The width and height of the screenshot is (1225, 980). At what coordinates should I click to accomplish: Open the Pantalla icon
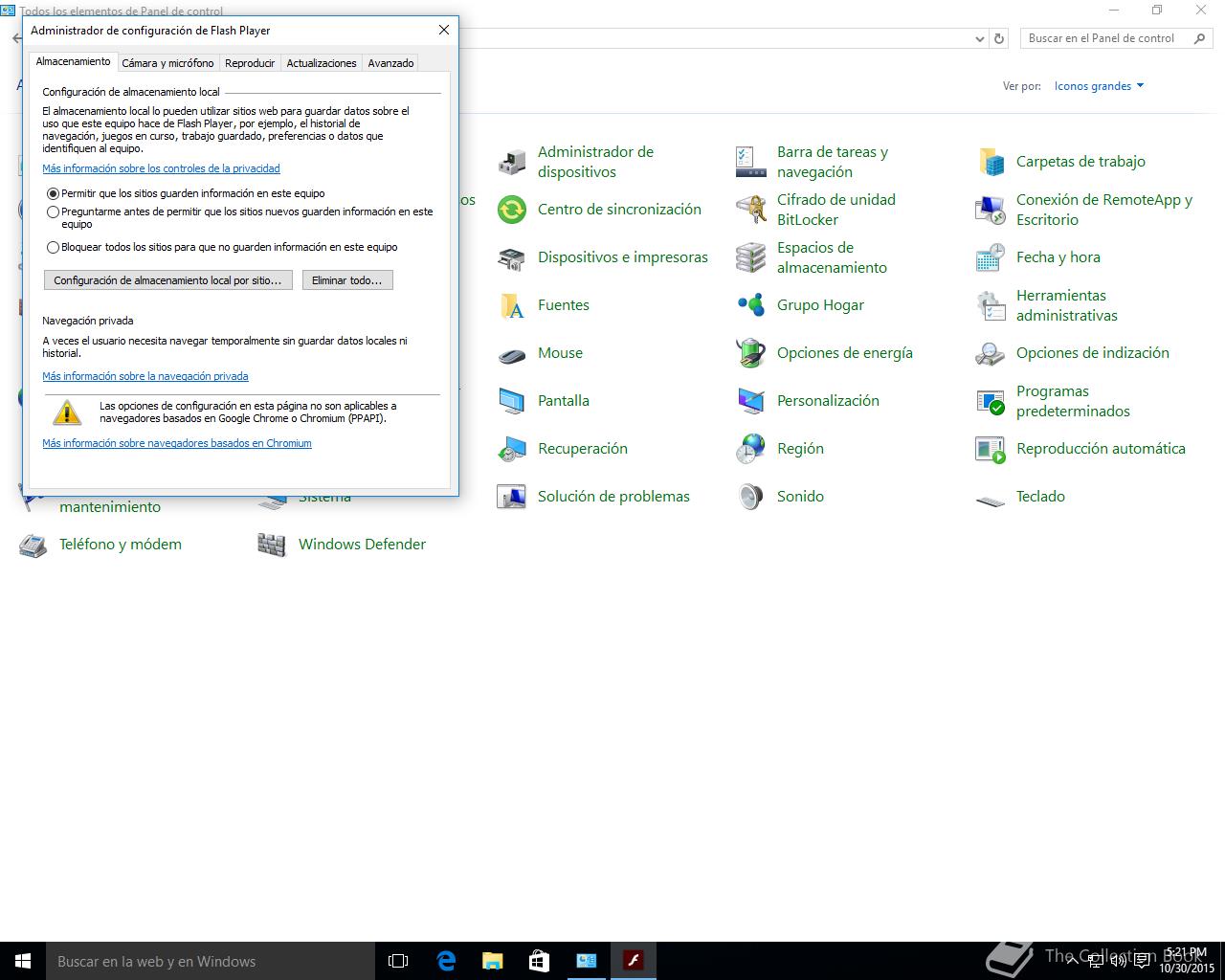point(512,401)
